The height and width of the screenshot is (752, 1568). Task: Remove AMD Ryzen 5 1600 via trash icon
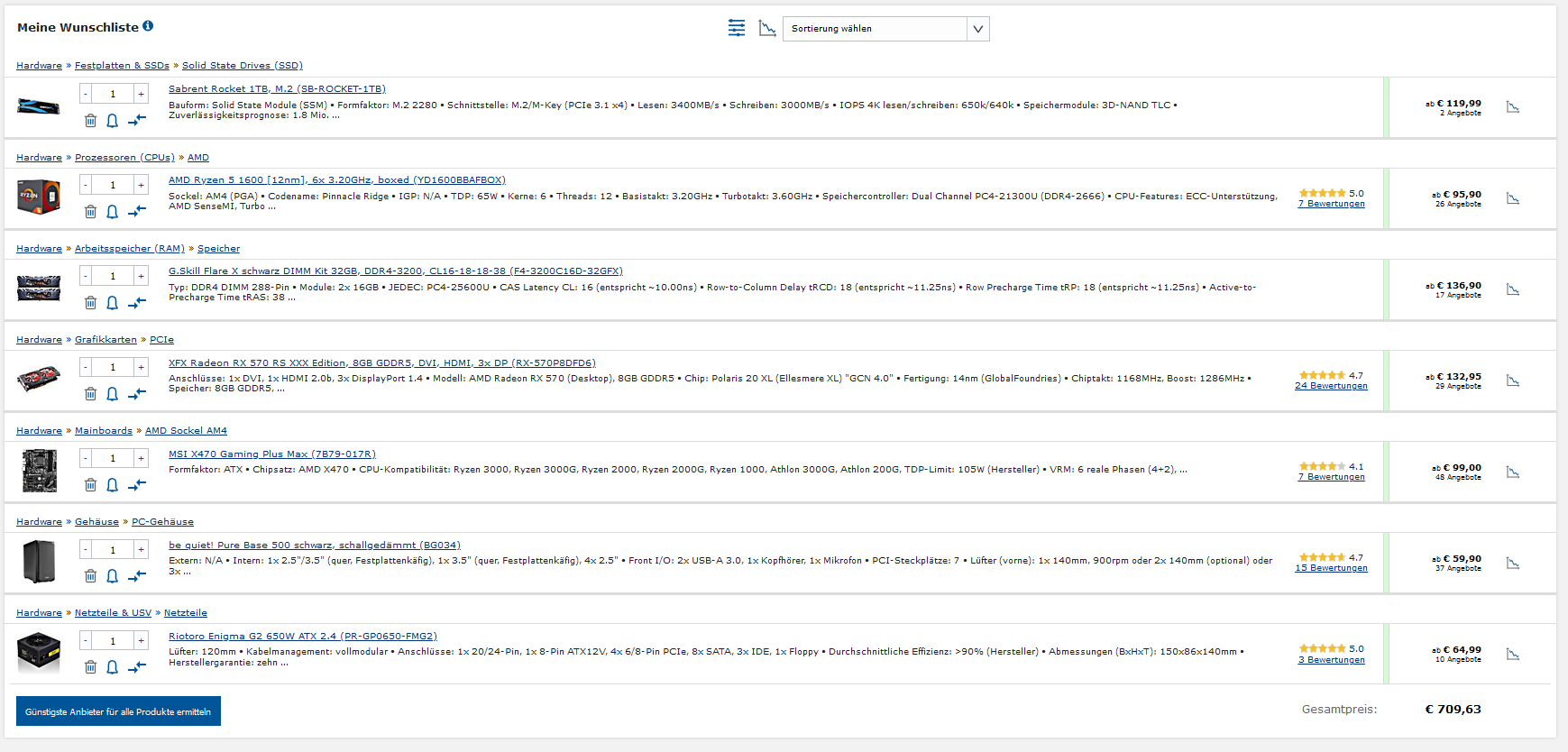(90, 211)
